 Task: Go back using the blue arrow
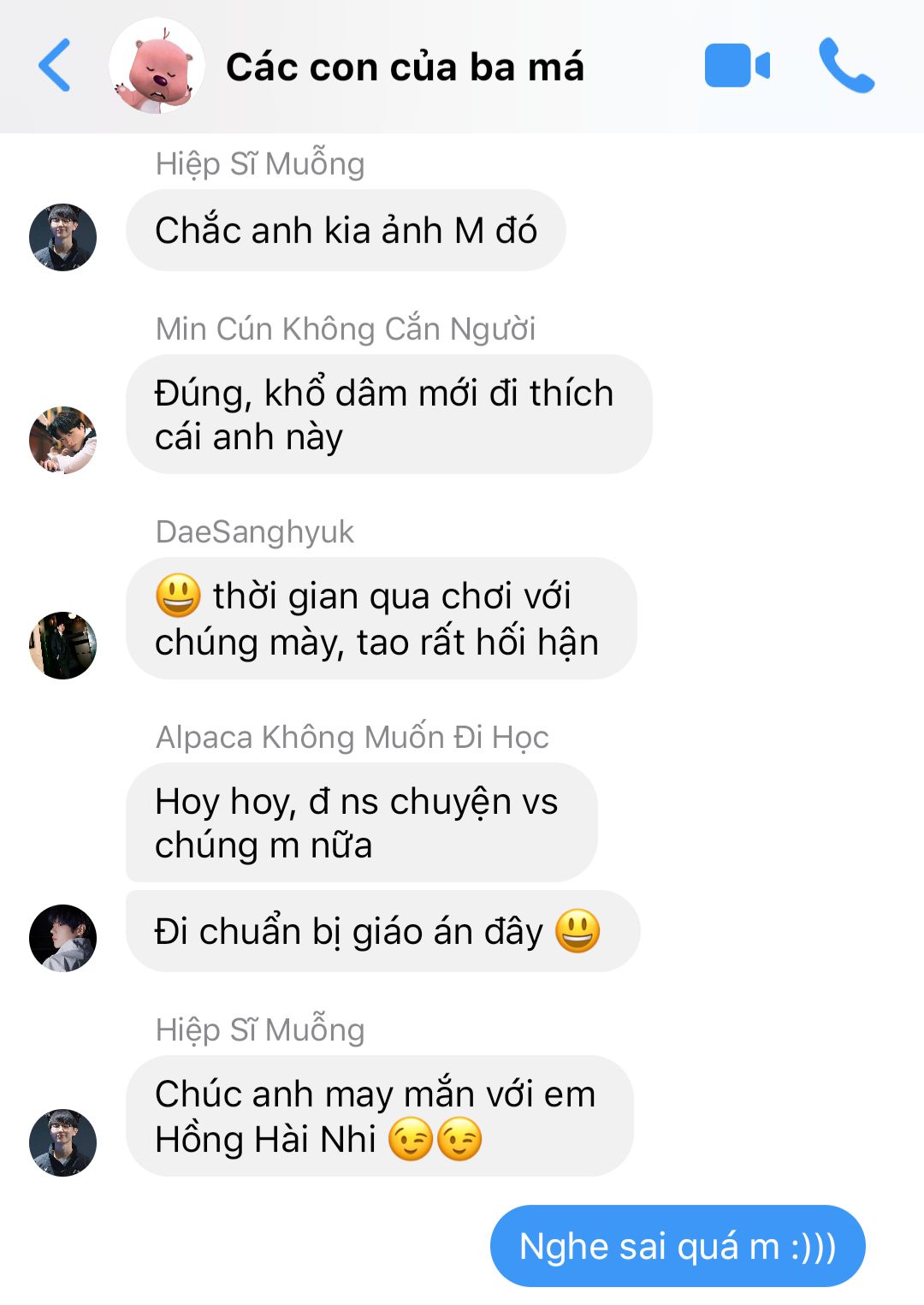[55, 65]
